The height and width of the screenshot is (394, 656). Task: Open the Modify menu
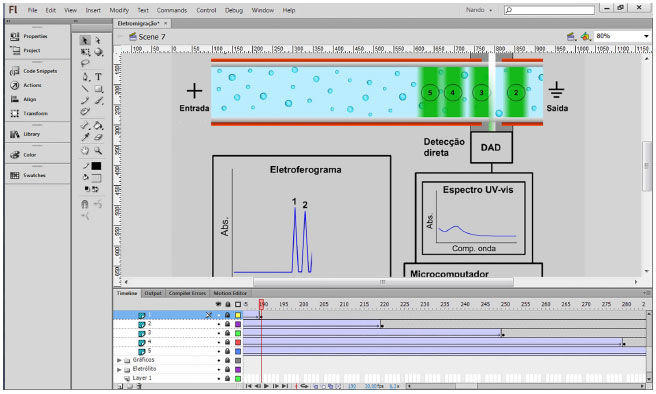pos(119,10)
